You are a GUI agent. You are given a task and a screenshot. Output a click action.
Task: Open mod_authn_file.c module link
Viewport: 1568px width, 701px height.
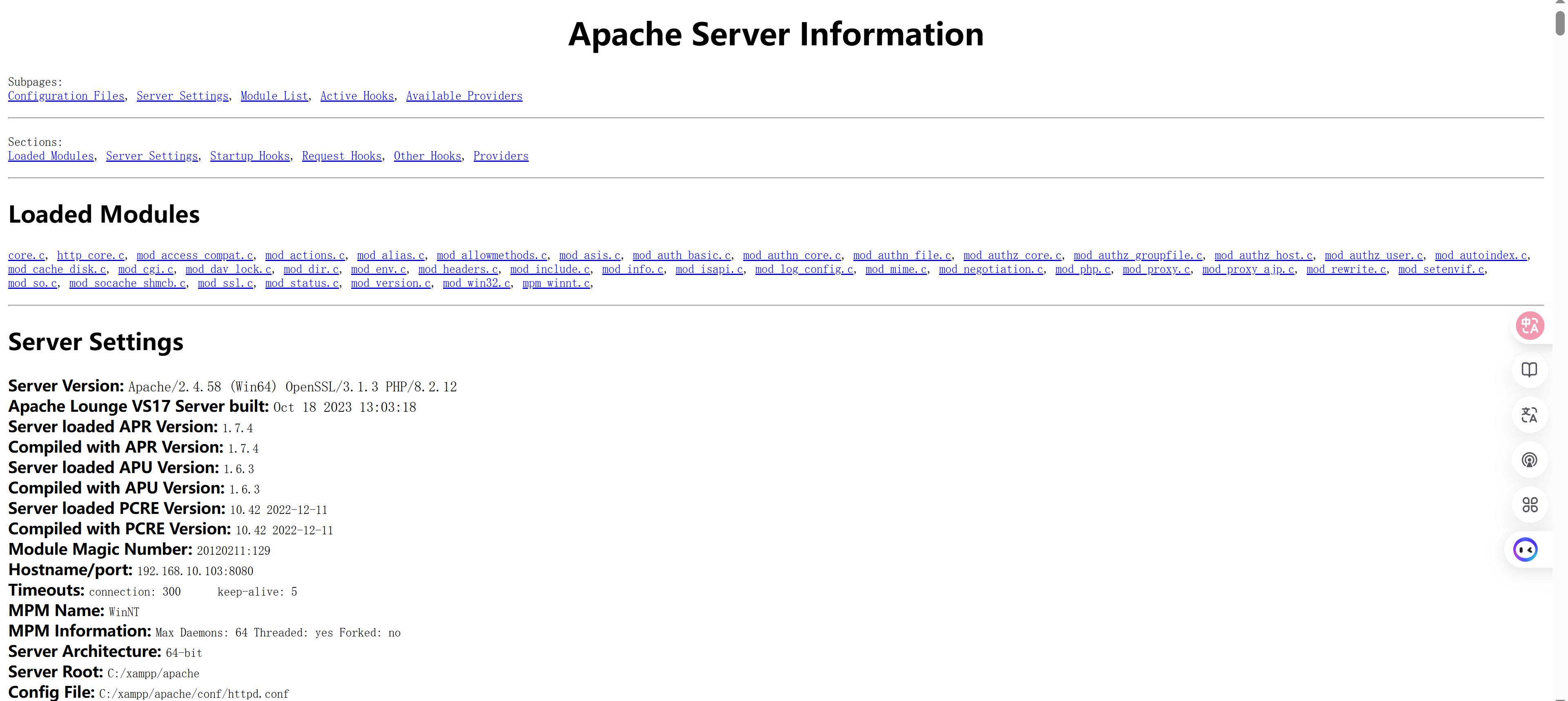click(x=902, y=255)
